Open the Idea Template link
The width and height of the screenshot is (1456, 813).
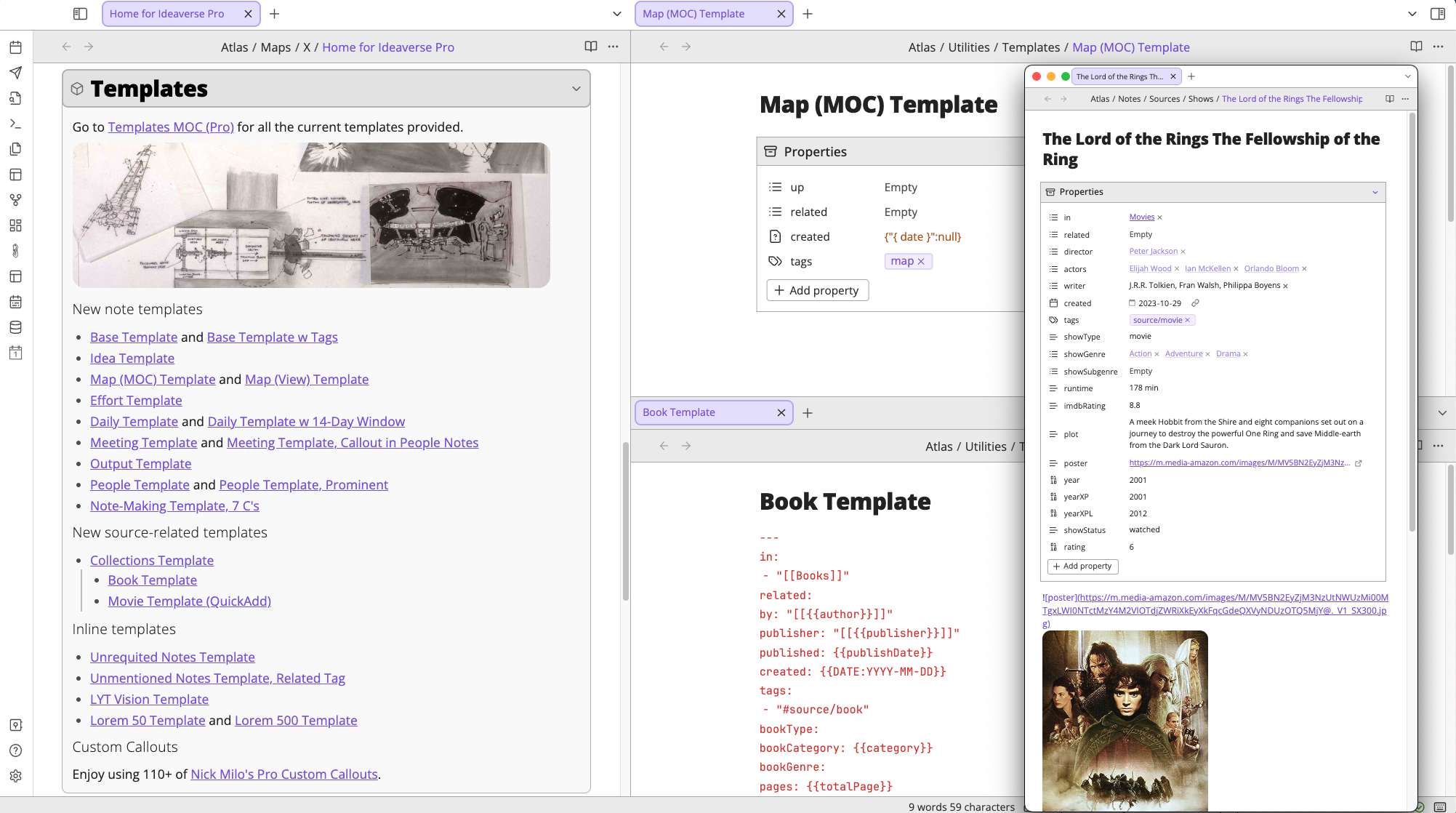point(132,358)
